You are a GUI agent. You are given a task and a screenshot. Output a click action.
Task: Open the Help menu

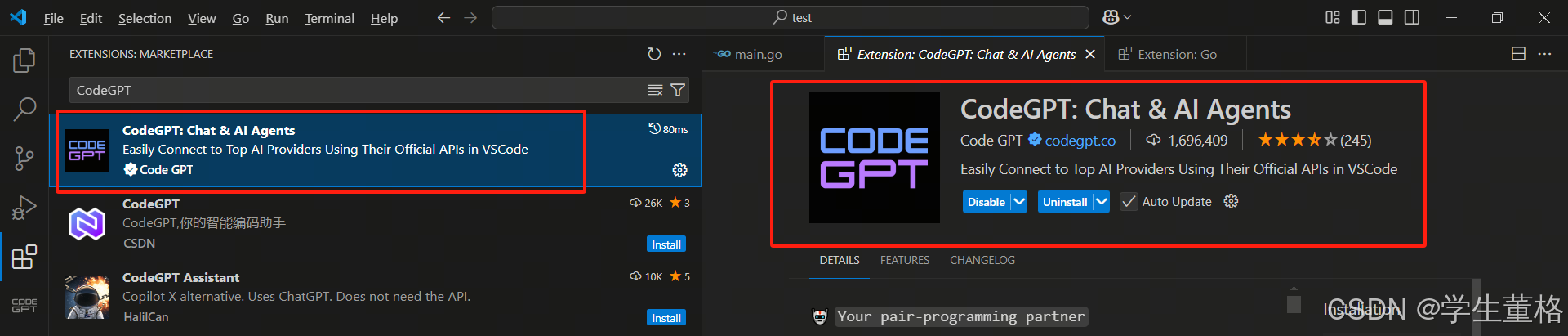point(384,18)
